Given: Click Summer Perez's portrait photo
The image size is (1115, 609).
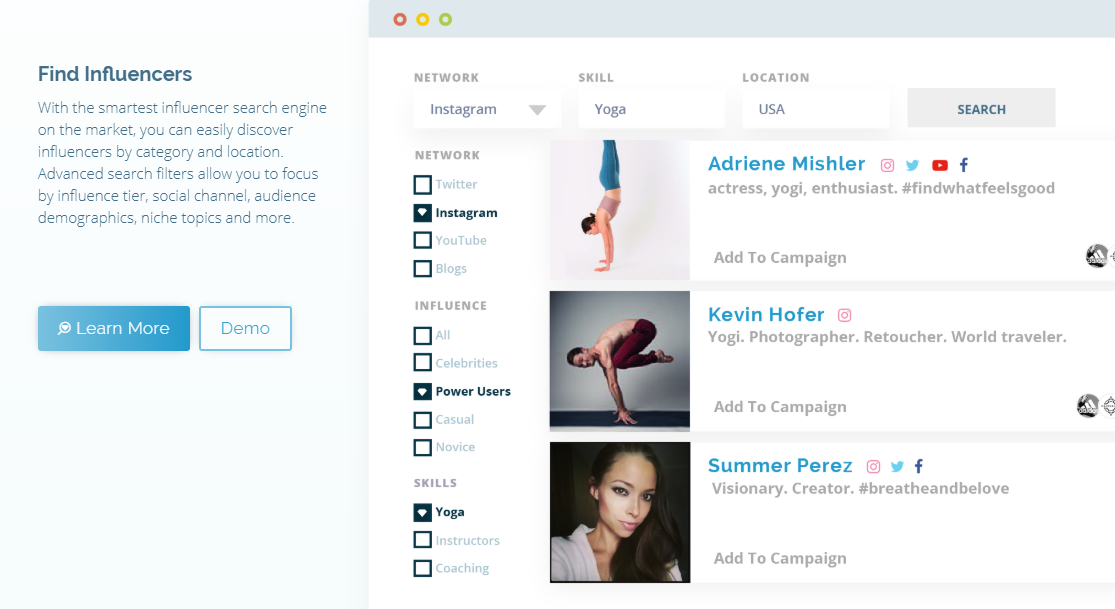Looking at the screenshot, I should click(x=619, y=512).
